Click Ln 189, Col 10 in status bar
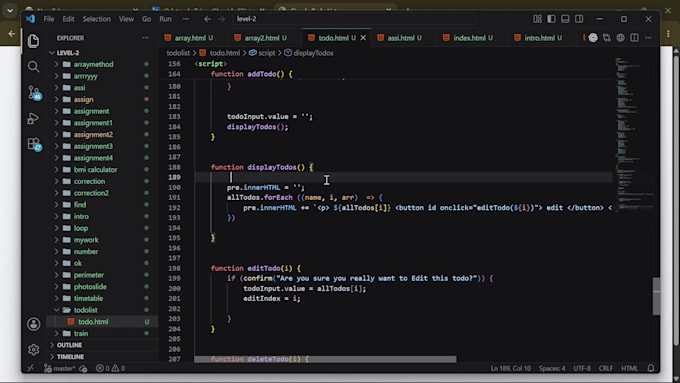This screenshot has width=680, height=383. click(510, 368)
